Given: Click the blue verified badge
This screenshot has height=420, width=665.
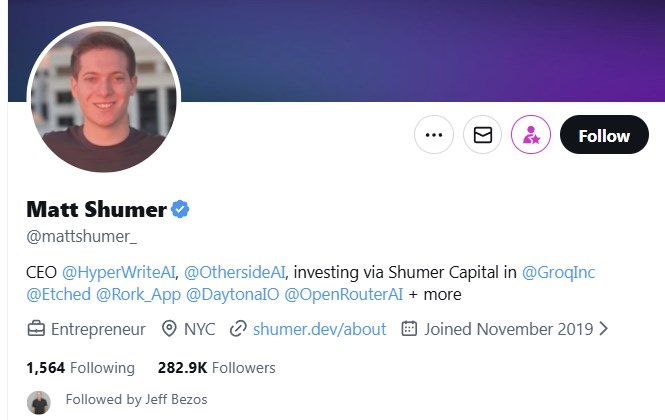Looking at the screenshot, I should [181, 209].
